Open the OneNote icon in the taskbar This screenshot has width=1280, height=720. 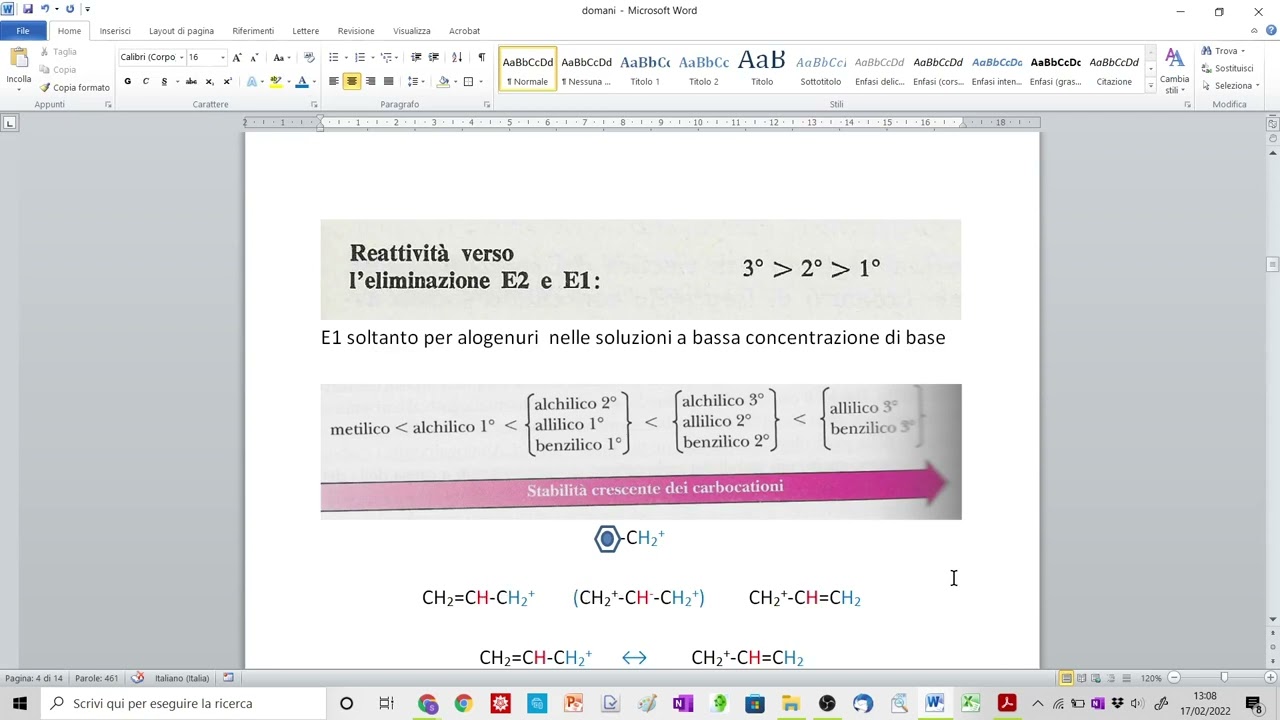point(682,703)
